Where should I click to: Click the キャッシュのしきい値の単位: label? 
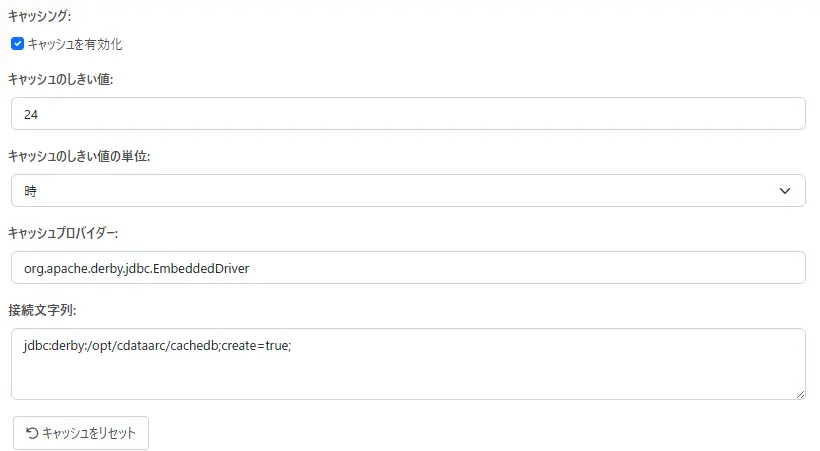79,156
